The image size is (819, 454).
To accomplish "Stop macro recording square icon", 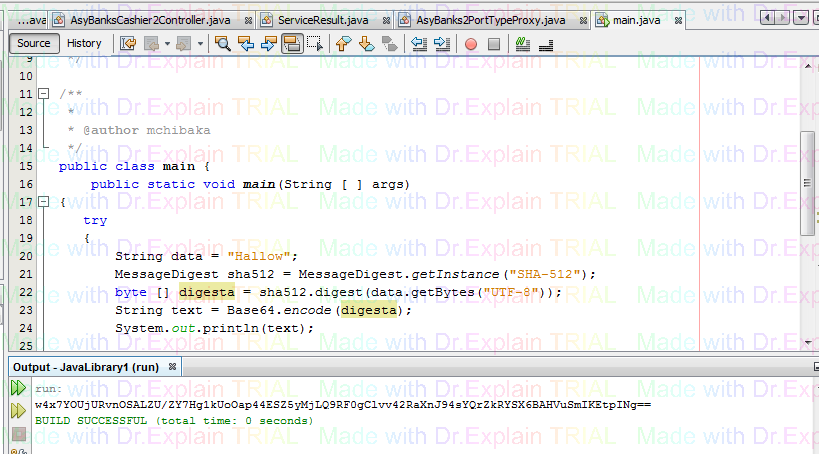I will click(494, 44).
